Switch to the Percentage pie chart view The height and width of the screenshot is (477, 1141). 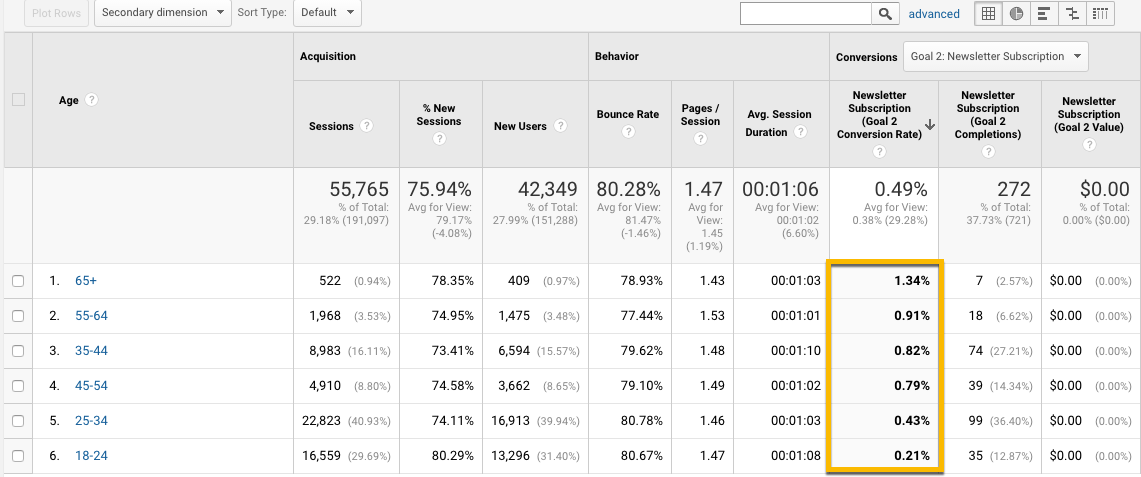[1016, 13]
